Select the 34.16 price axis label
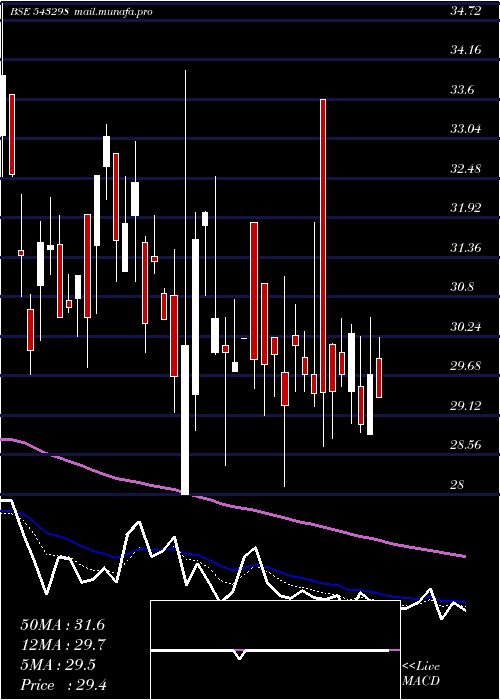 466,50
